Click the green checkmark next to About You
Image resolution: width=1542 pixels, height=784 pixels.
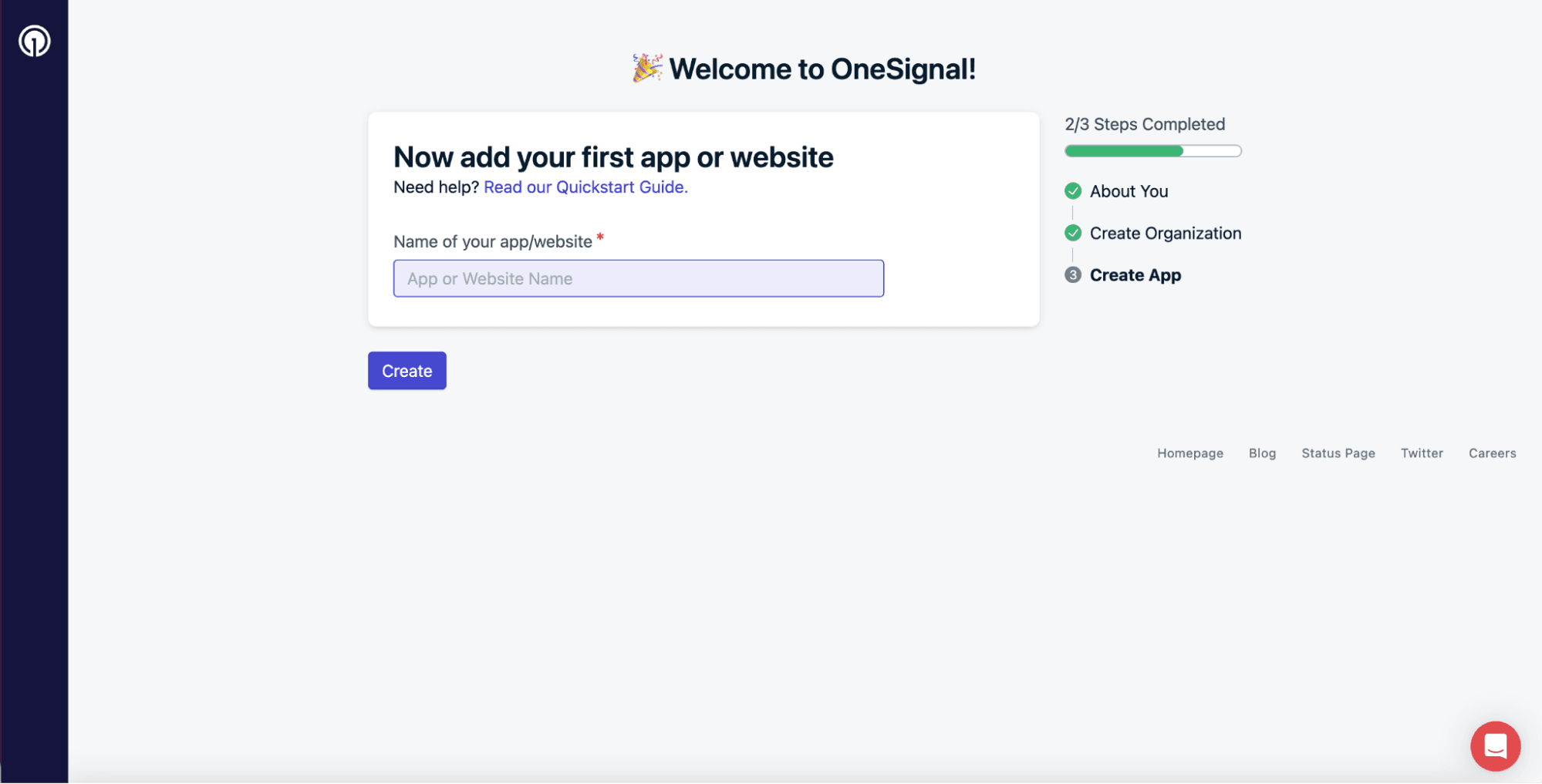(x=1072, y=191)
